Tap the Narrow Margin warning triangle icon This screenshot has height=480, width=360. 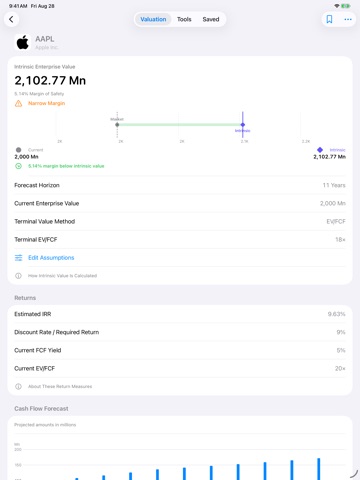point(19,103)
